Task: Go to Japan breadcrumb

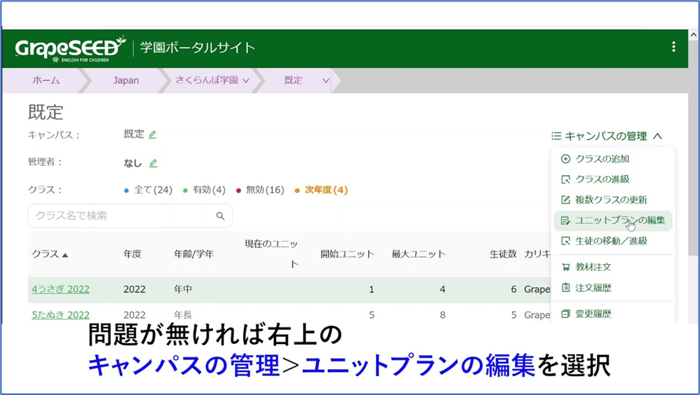Action: pyautogui.click(x=126, y=80)
